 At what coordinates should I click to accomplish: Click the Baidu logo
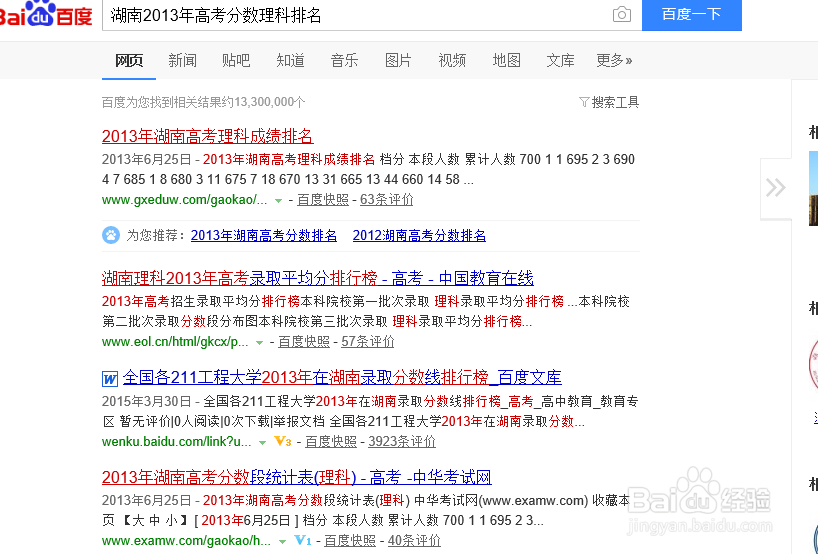tap(46, 14)
